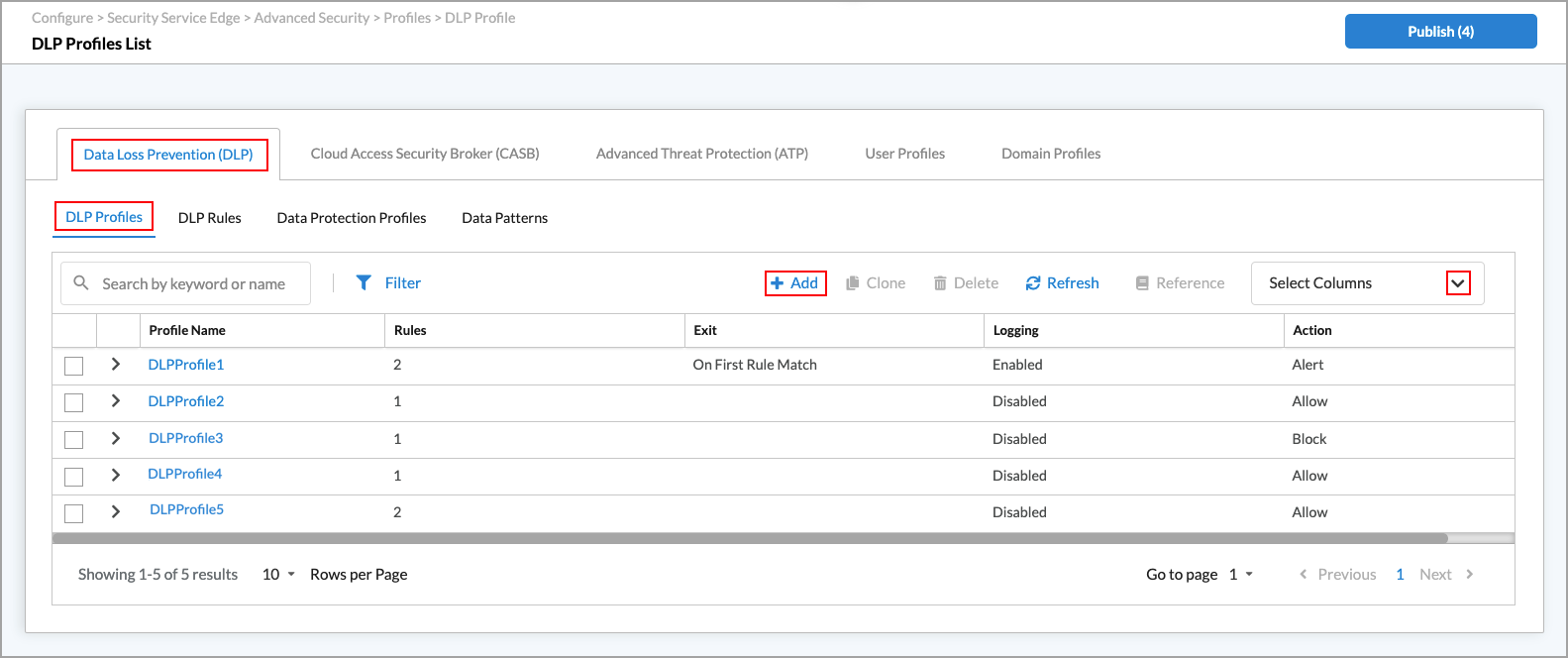Click the plus icon beside Add
This screenshot has height=658, width=1568.
point(778,283)
